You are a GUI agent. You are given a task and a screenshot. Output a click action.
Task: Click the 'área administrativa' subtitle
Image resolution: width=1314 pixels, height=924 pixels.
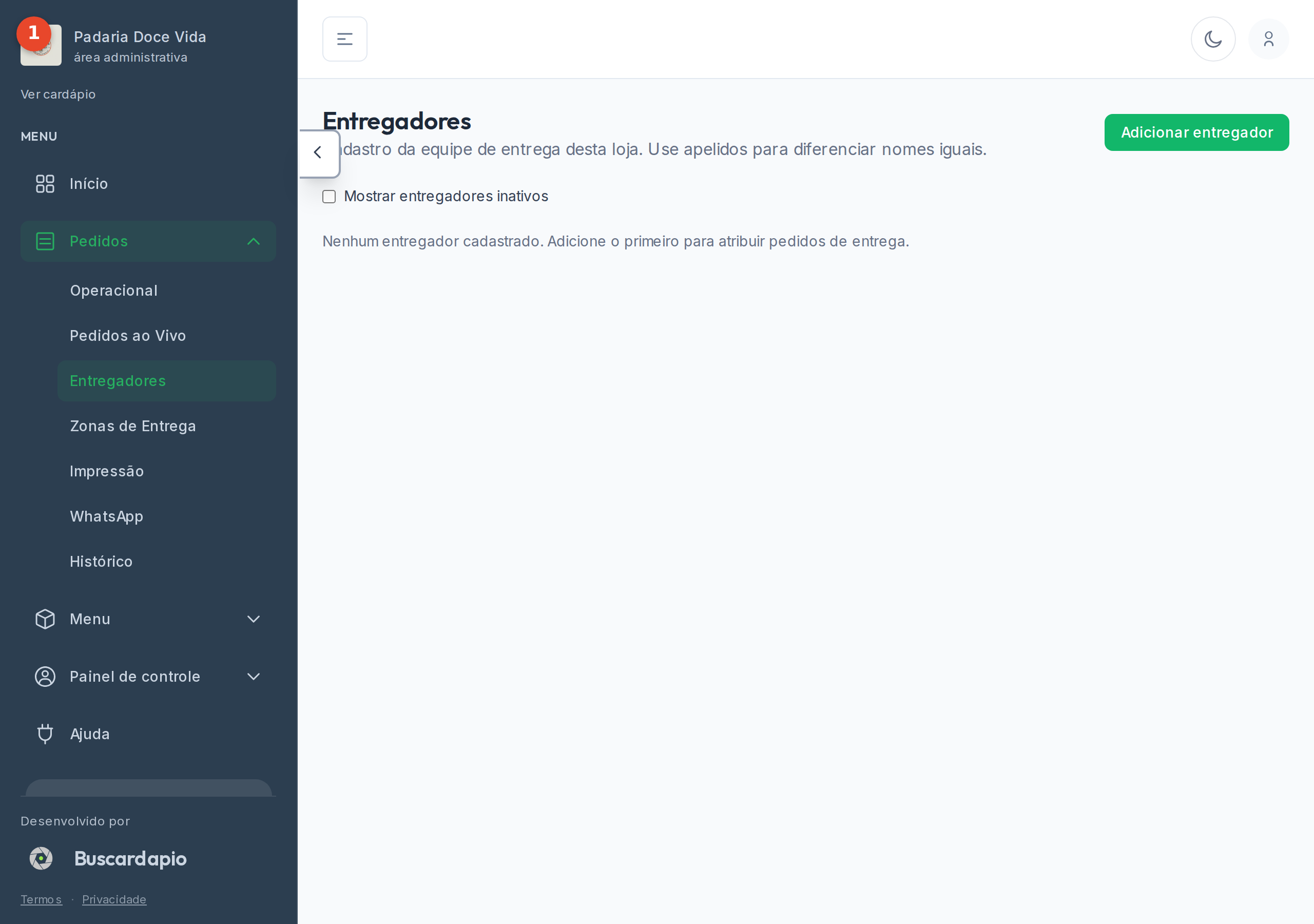point(130,57)
